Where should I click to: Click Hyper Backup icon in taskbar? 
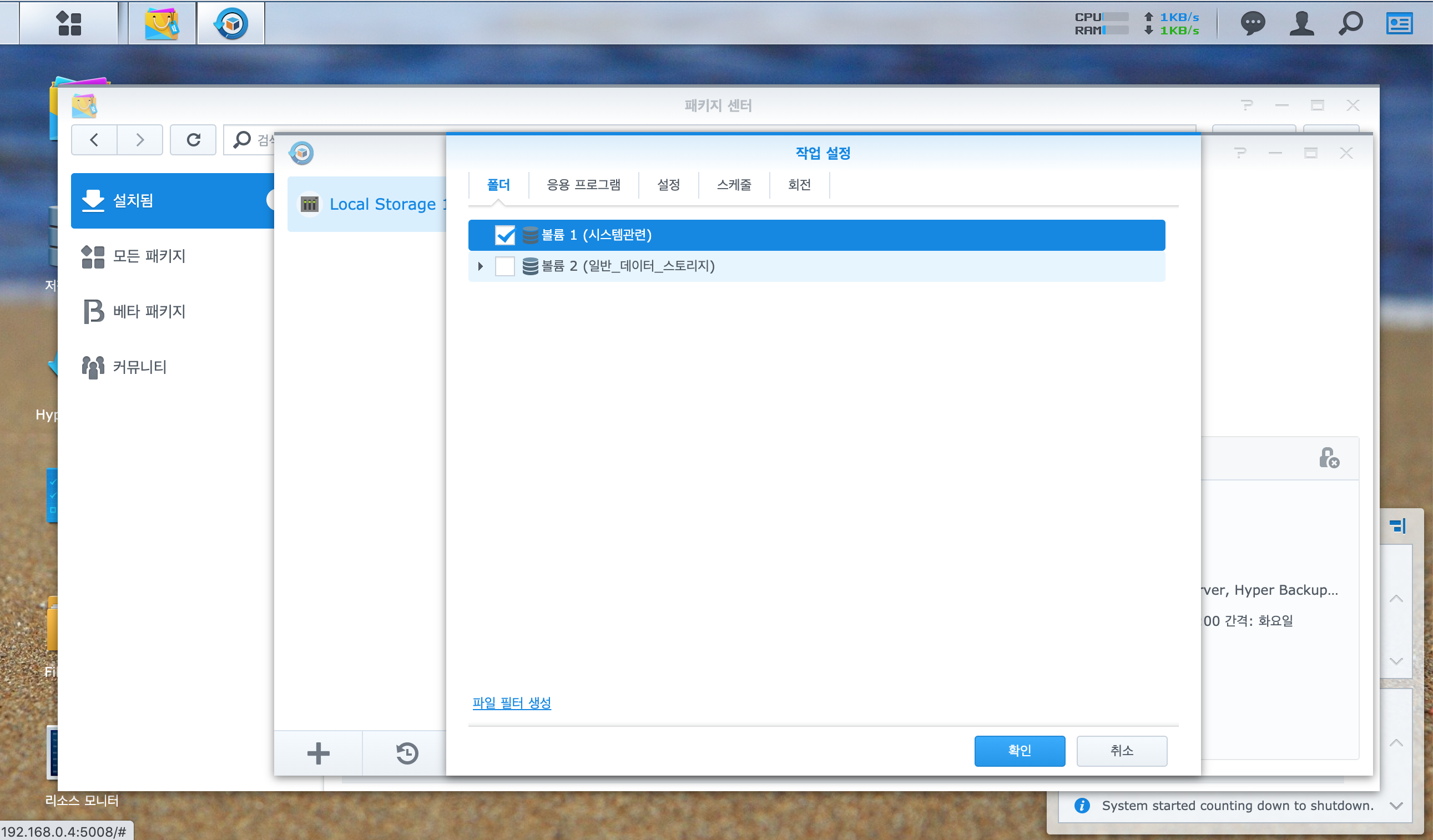(x=231, y=23)
